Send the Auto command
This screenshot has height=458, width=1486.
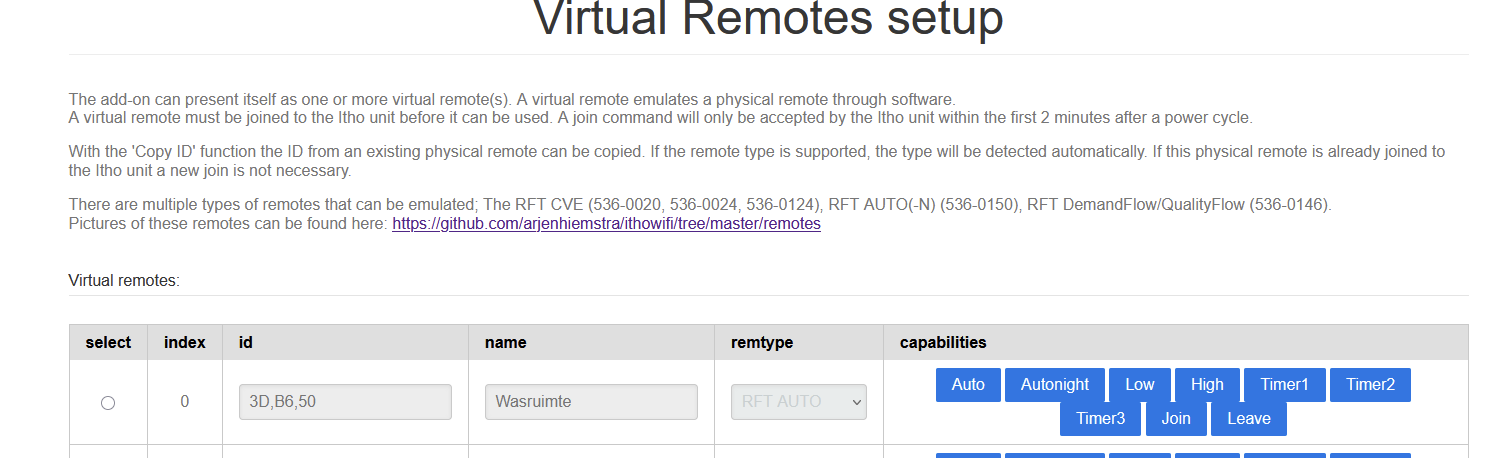(x=968, y=385)
